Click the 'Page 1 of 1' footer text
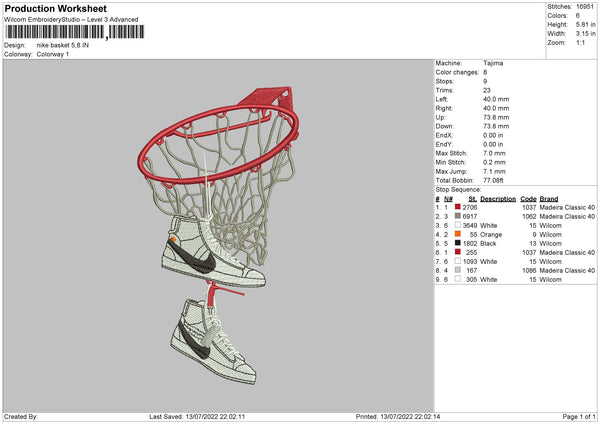This screenshot has height=424, width=600. pos(579,417)
